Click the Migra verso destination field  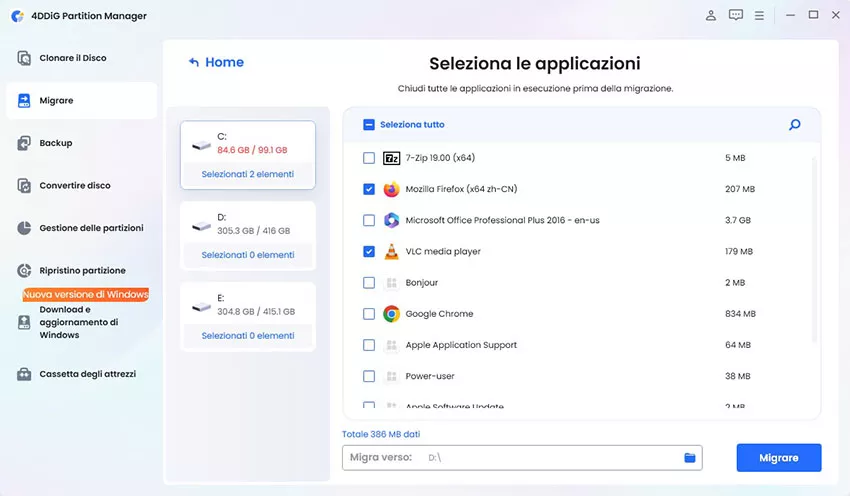click(522, 458)
